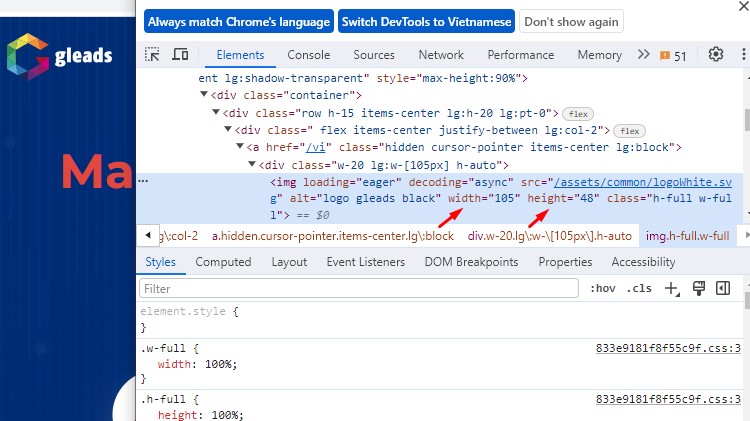750x421 pixels.
Task: Open DevTools settings gear
Action: [716, 55]
